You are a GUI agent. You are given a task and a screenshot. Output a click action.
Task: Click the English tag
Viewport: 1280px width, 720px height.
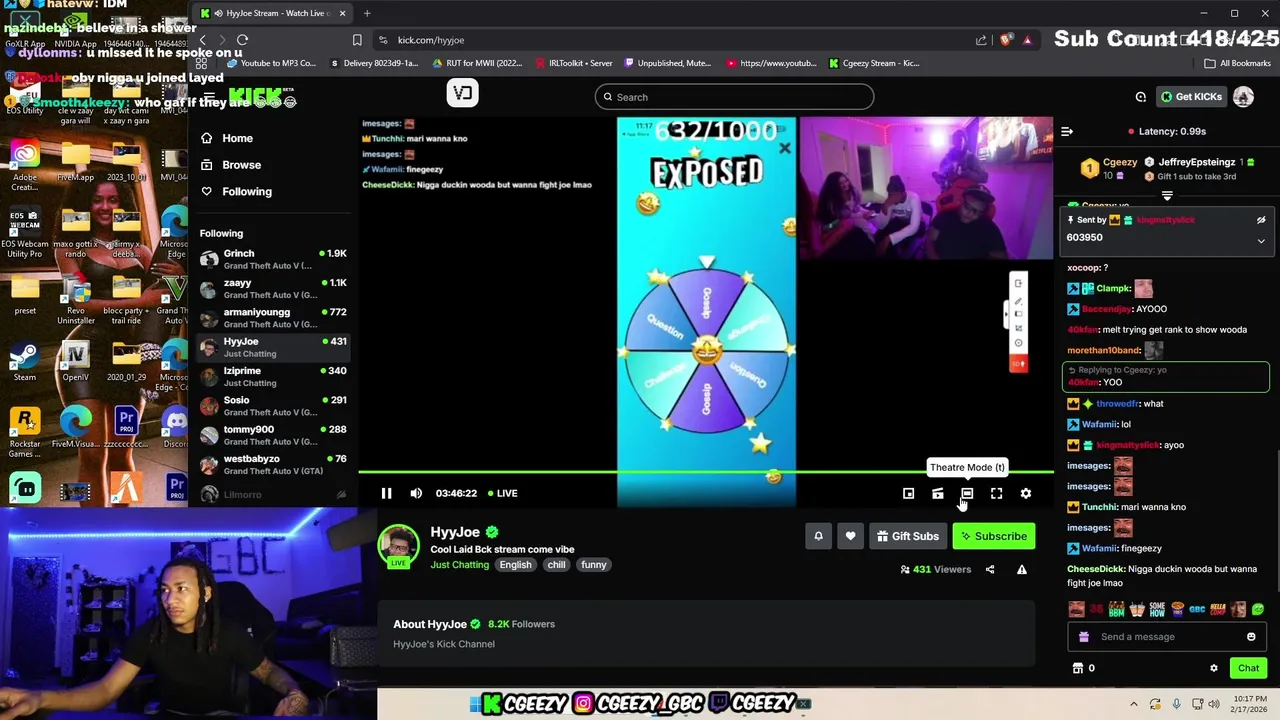516,565
